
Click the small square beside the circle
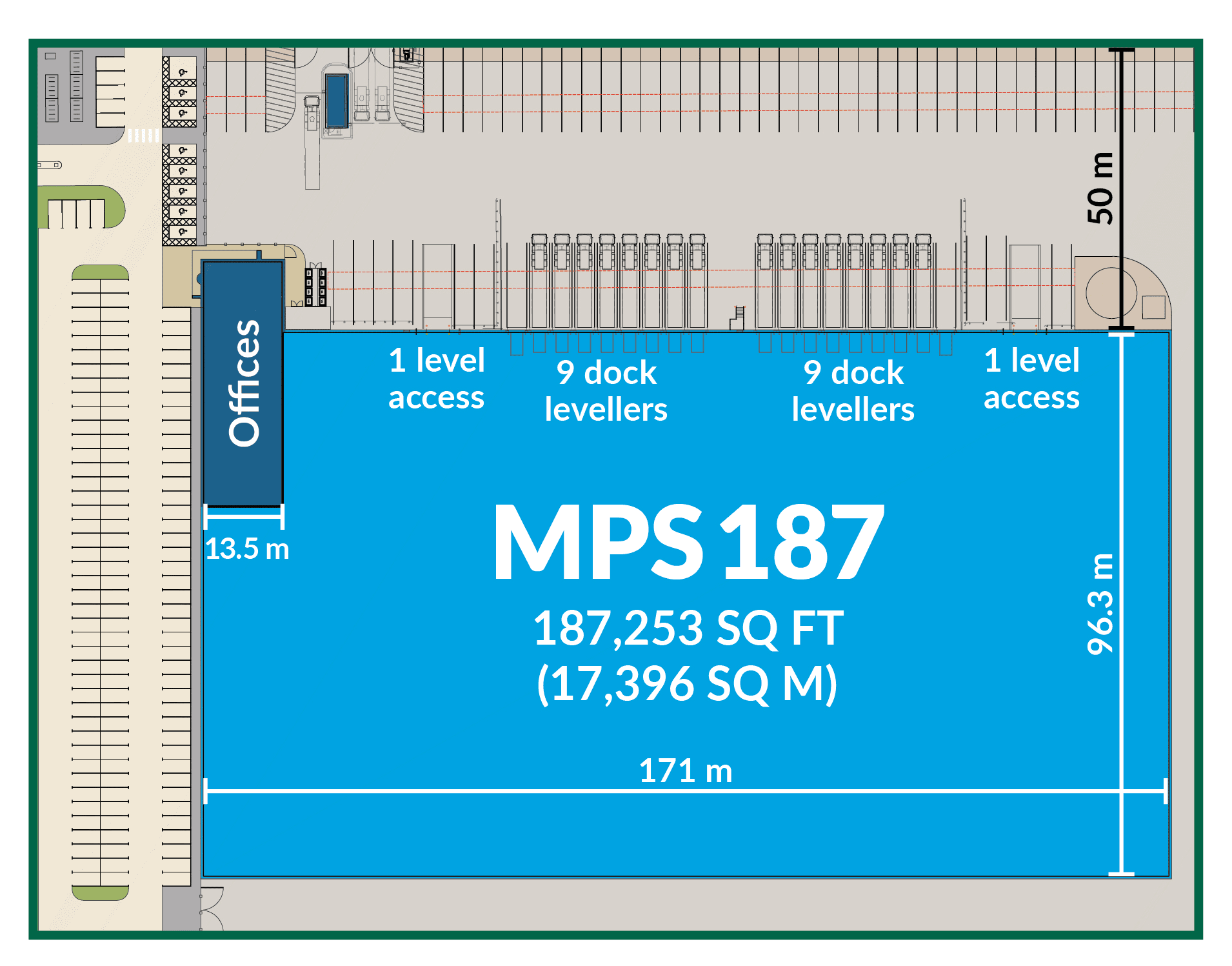click(1153, 307)
